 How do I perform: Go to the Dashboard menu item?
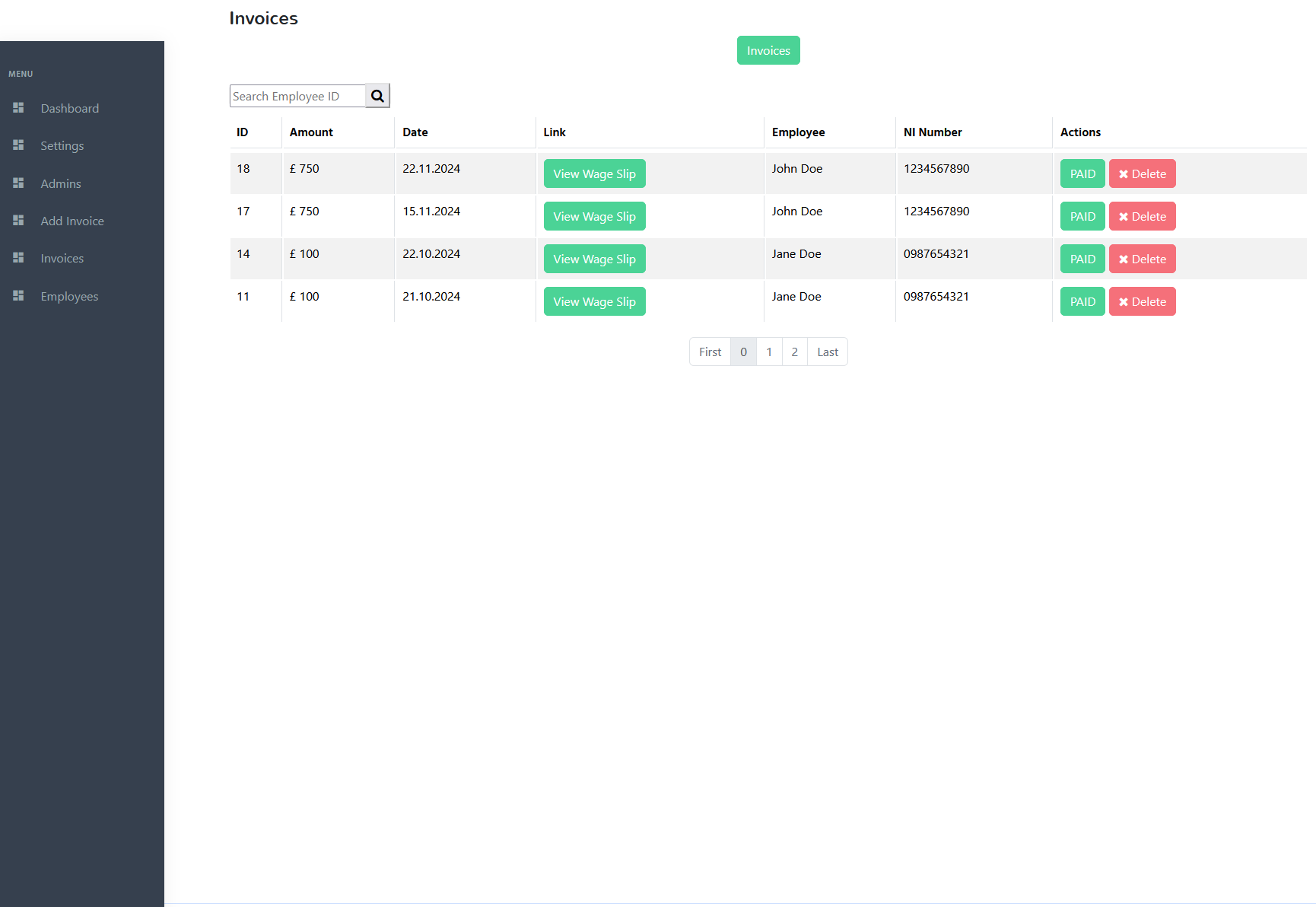69,108
